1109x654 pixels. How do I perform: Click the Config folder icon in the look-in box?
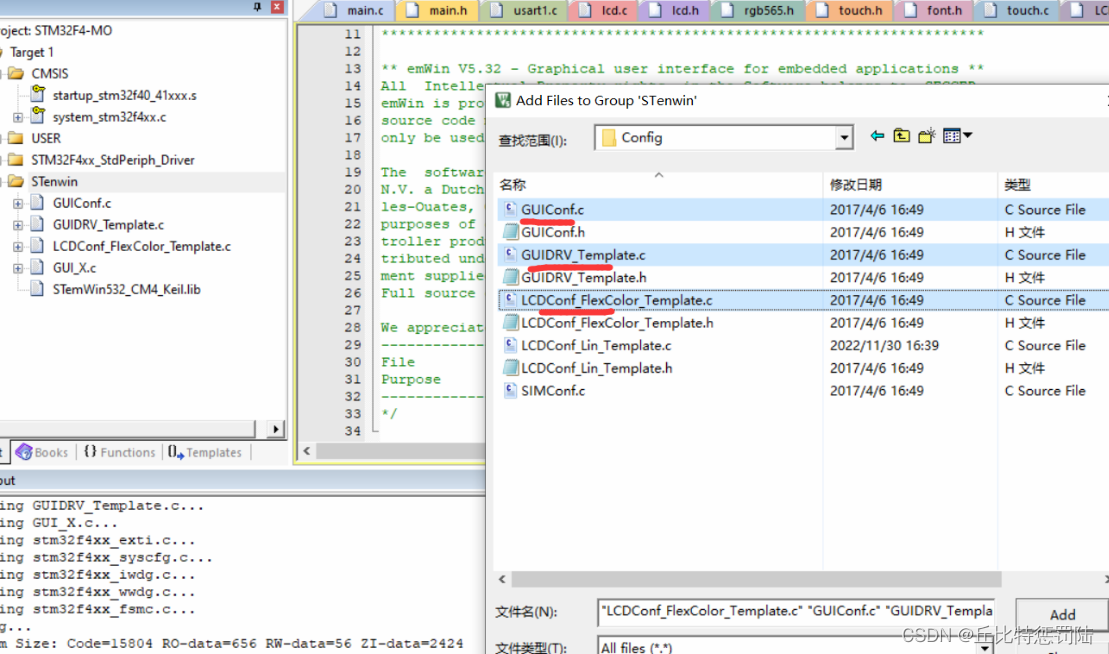pos(608,138)
